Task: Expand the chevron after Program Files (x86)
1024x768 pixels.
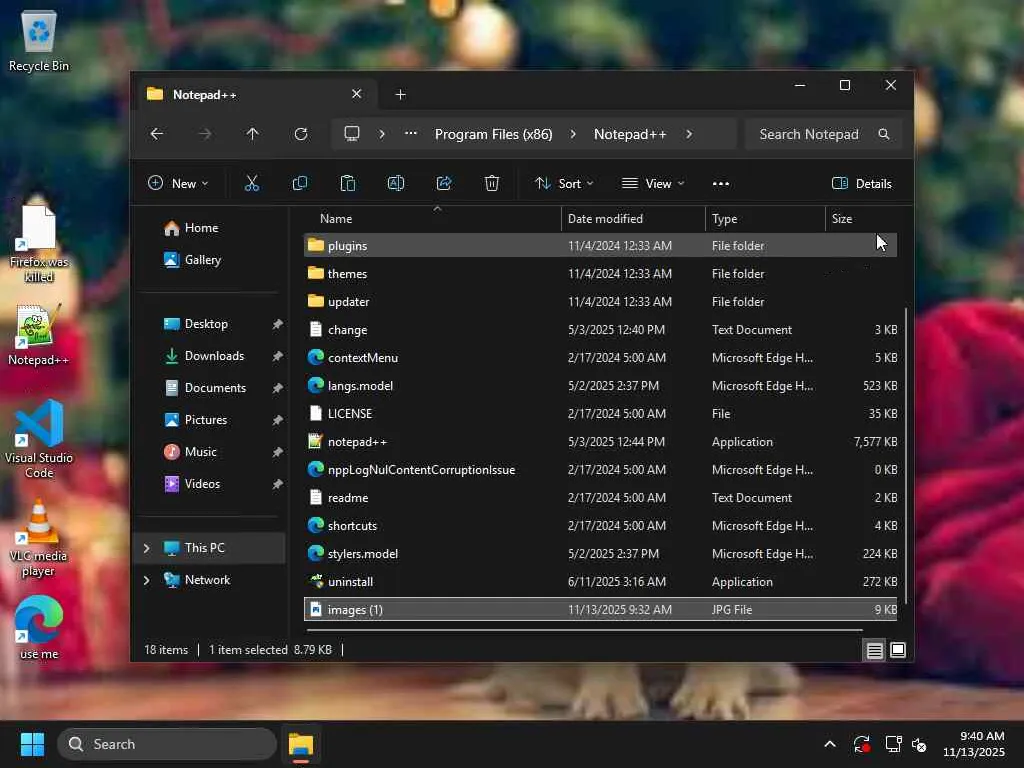Action: point(573,134)
